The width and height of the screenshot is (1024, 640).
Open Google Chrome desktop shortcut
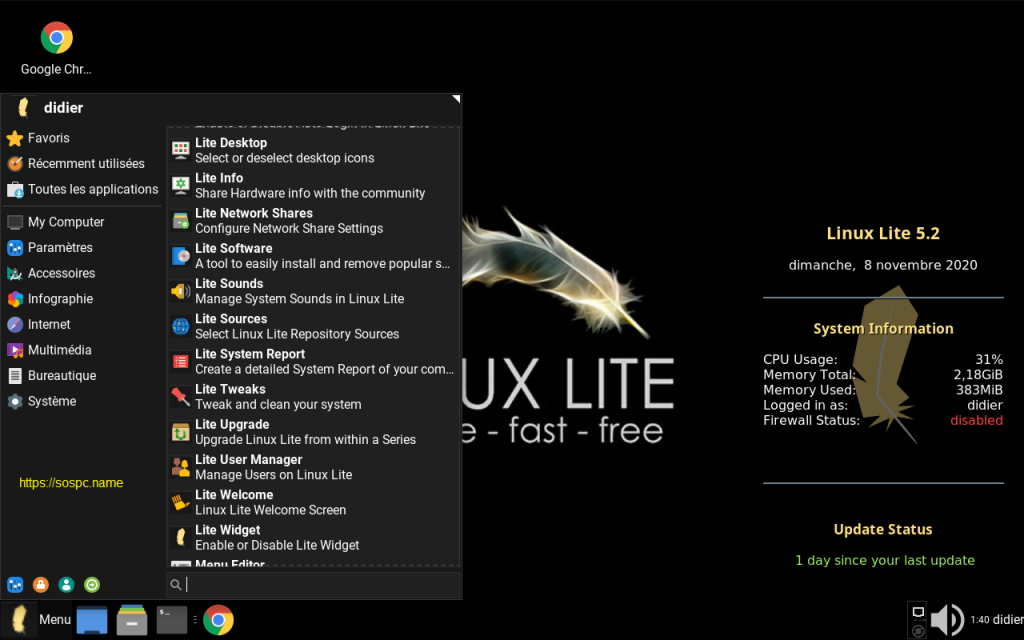56,48
